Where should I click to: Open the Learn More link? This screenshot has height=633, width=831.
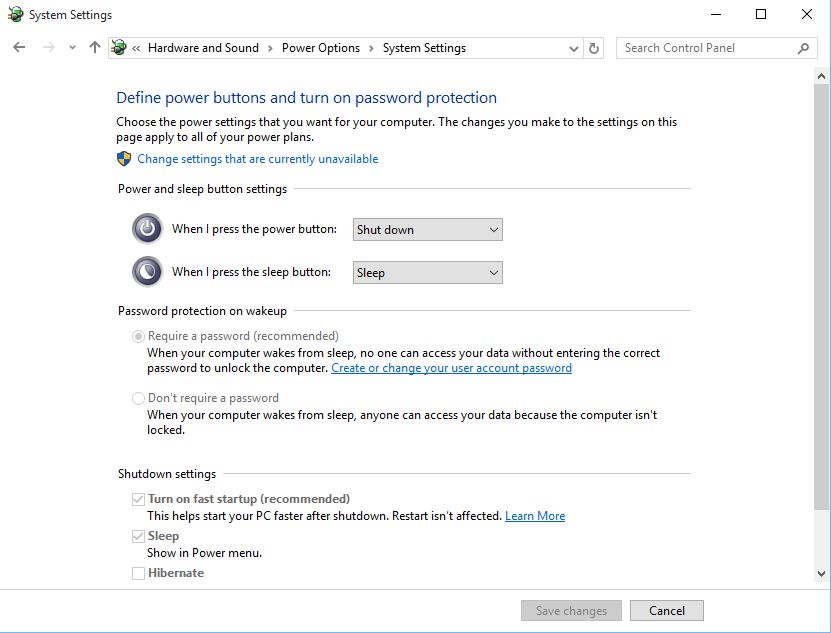coord(535,515)
